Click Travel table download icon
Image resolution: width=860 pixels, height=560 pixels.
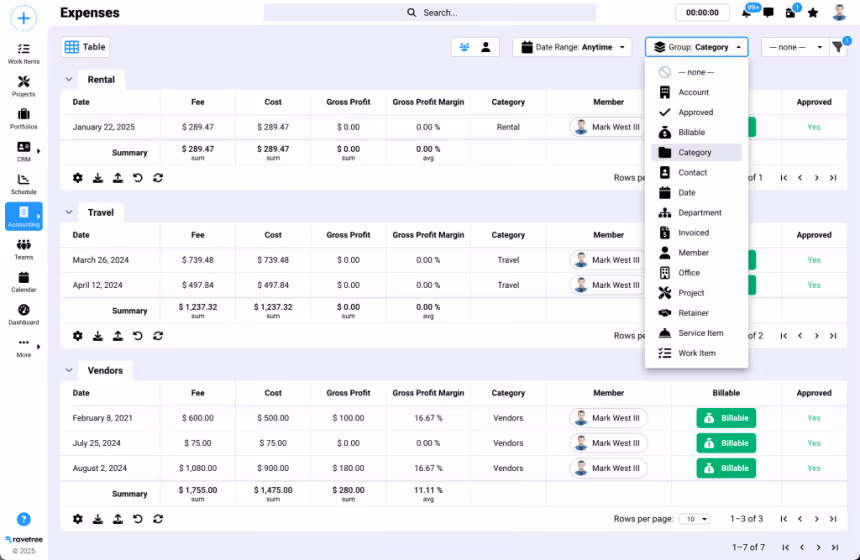pyautogui.click(x=98, y=336)
